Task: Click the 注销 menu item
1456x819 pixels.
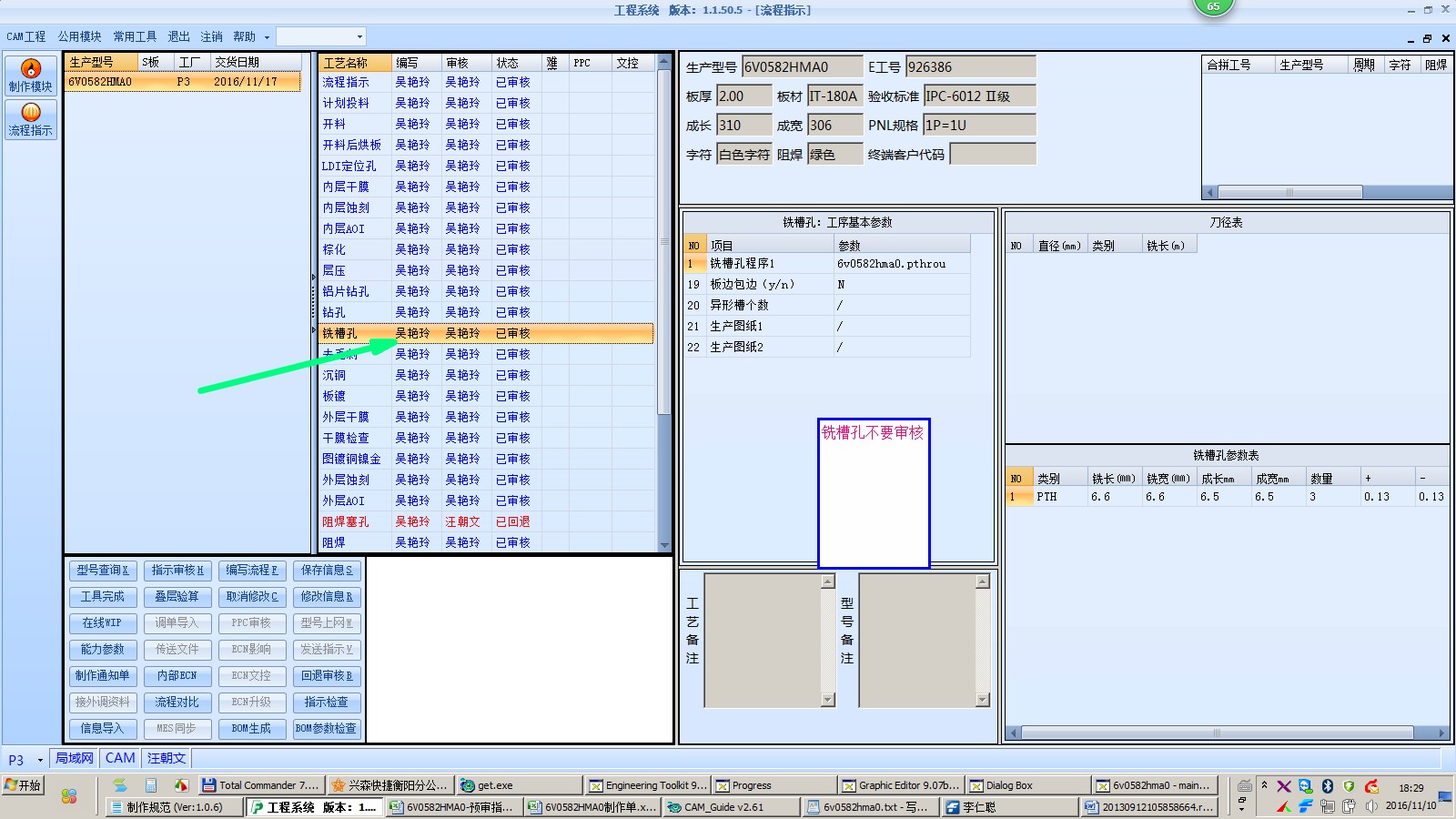Action: [211, 36]
